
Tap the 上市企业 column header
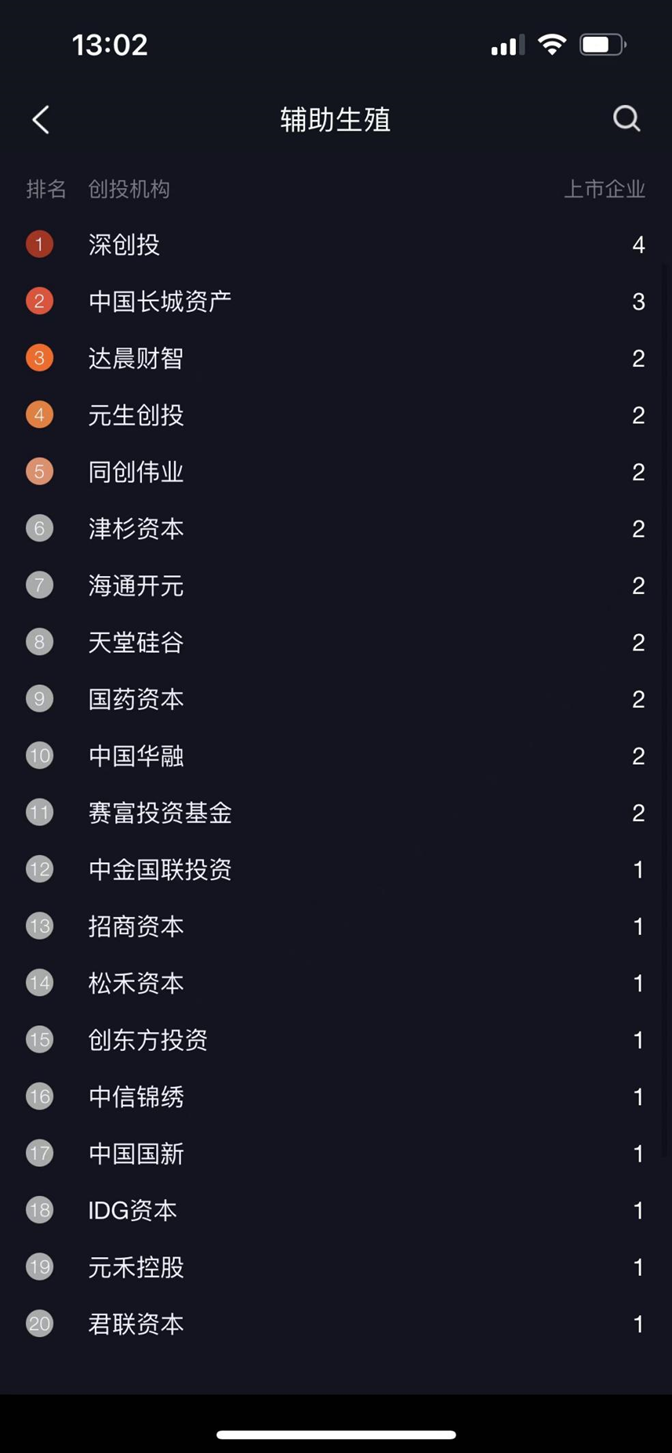[x=604, y=189]
